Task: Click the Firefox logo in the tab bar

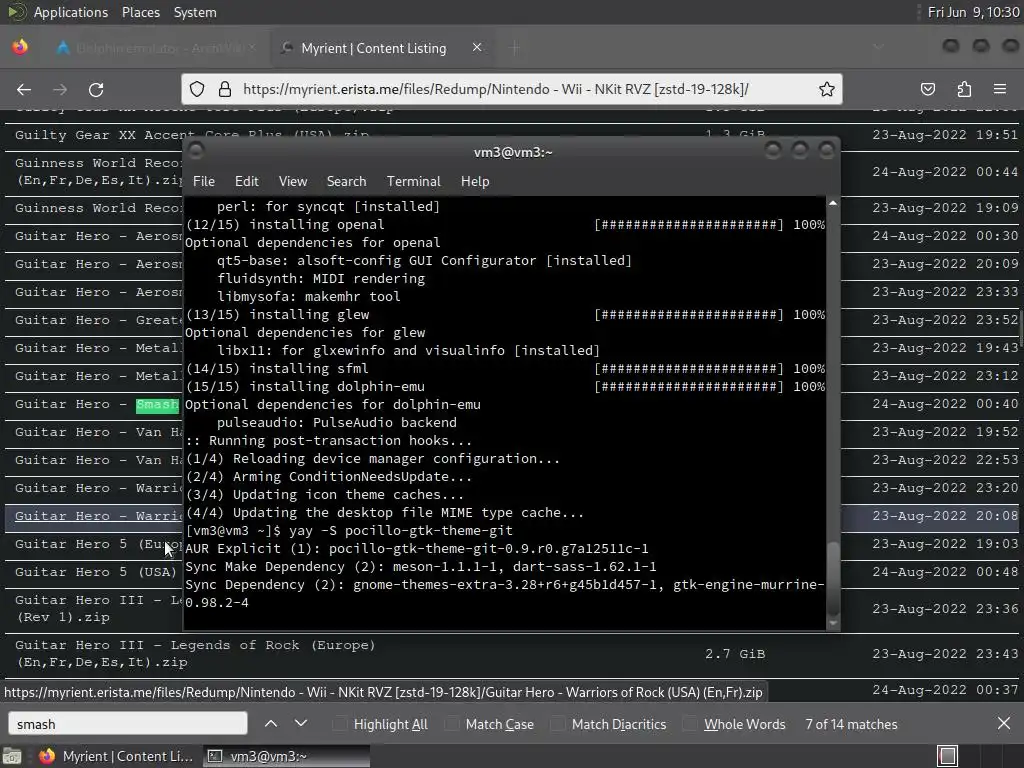Action: [x=20, y=48]
